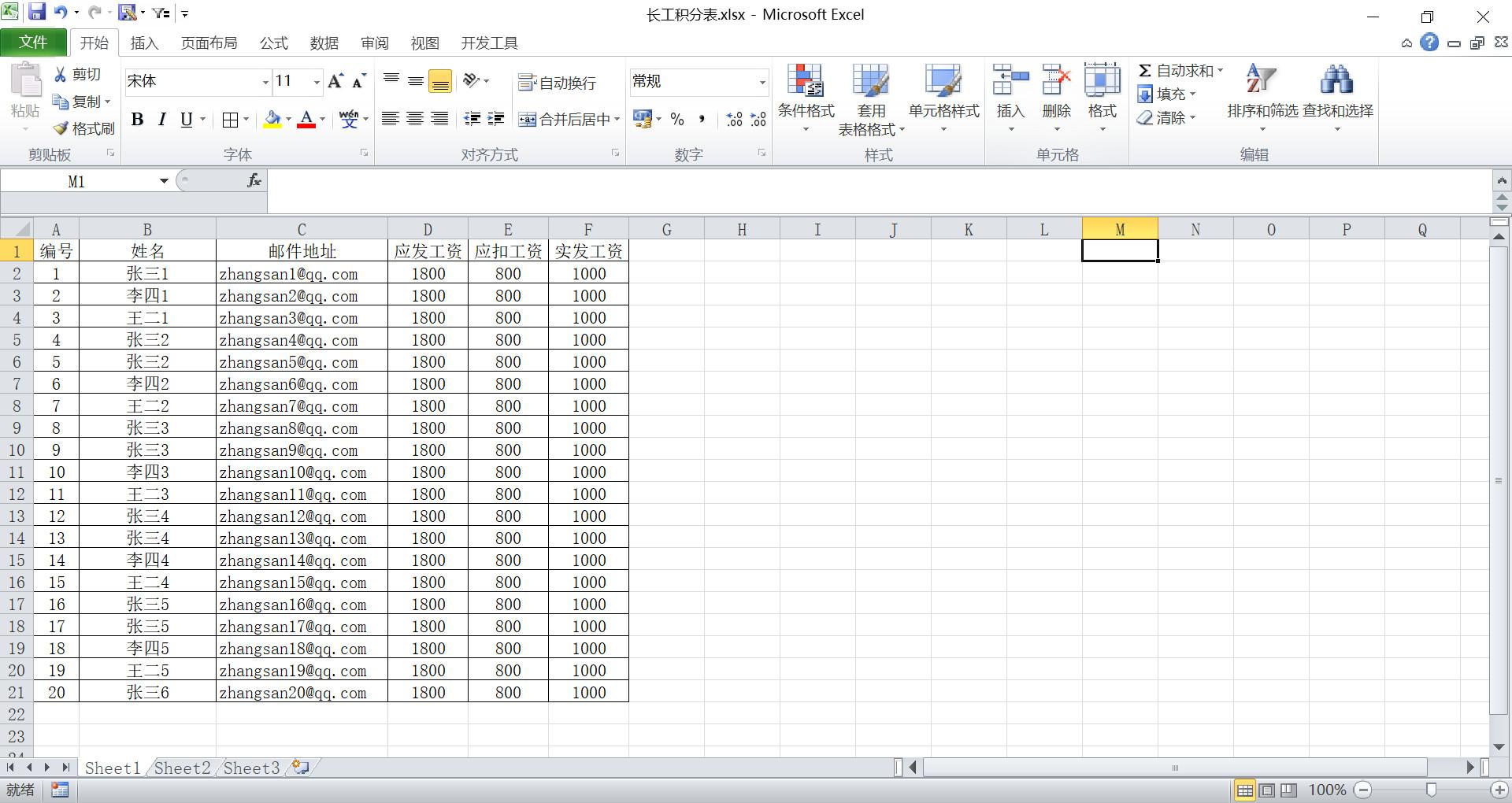The image size is (1512, 803).
Task: Open Find and Select (查找和选择) binoculars icon
Action: click(x=1337, y=80)
